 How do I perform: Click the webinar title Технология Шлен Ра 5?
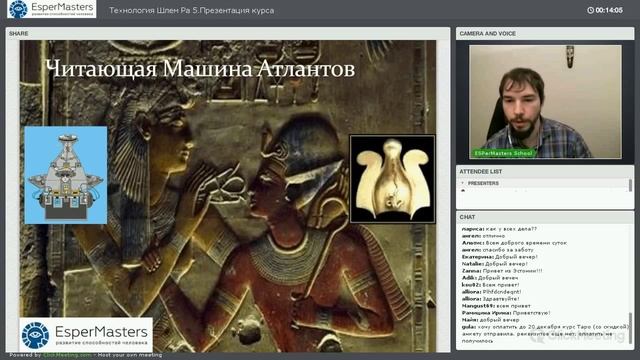coord(191,11)
